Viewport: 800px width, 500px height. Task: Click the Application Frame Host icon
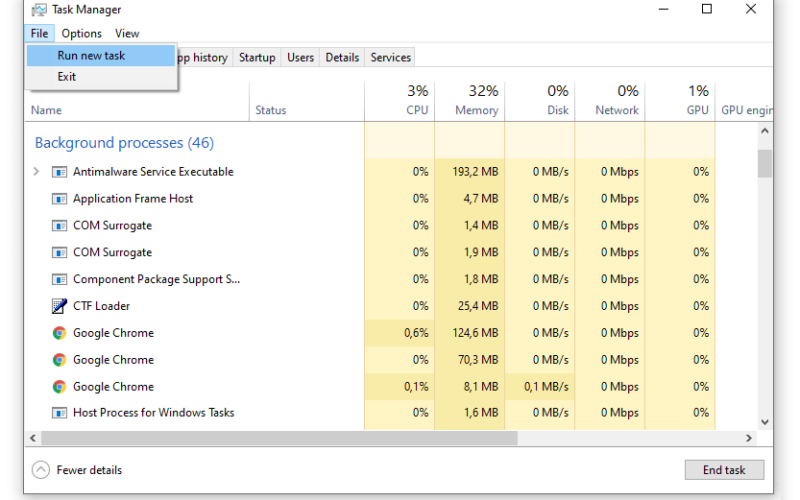point(59,198)
